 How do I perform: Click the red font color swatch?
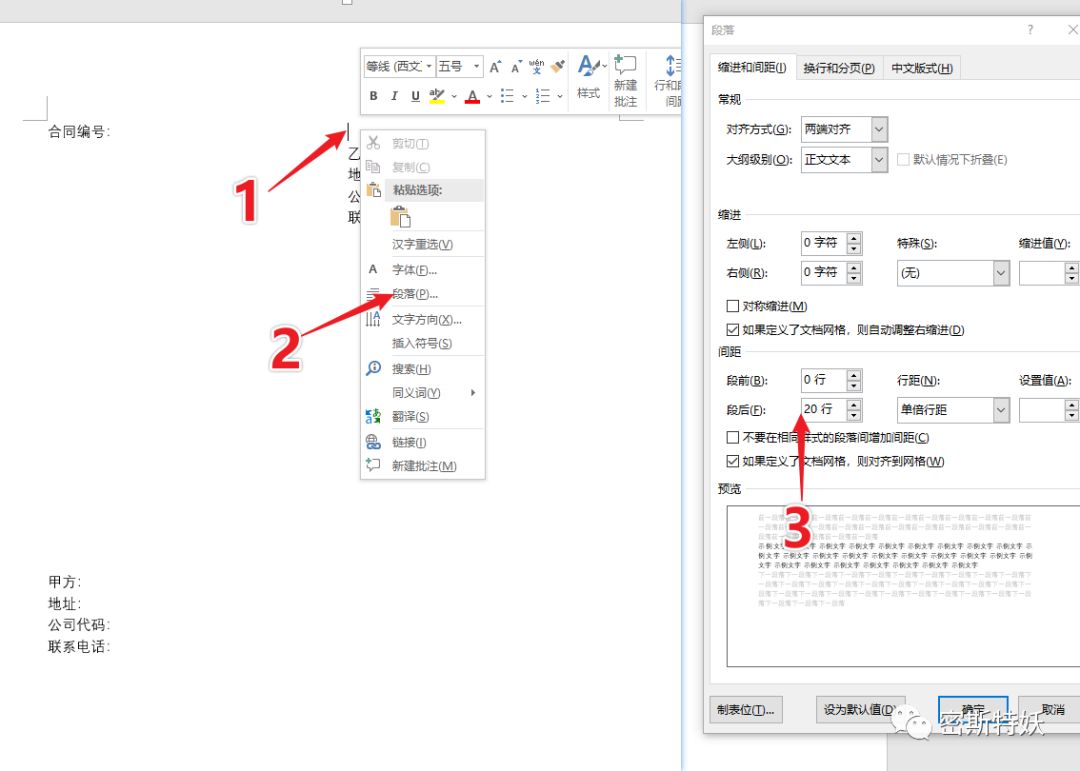point(471,96)
